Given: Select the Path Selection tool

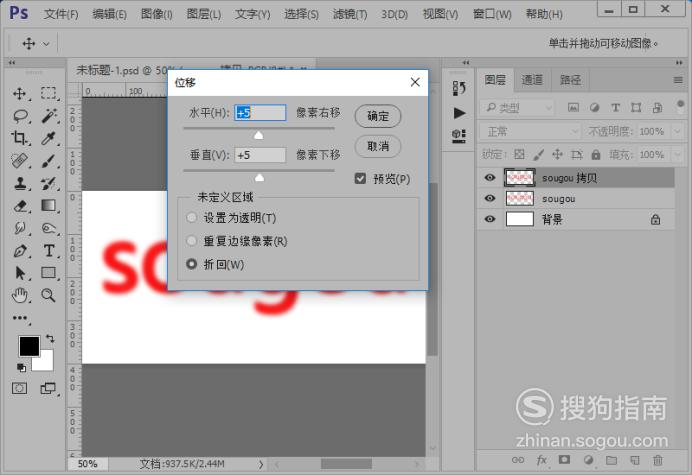Looking at the screenshot, I should point(20,273).
